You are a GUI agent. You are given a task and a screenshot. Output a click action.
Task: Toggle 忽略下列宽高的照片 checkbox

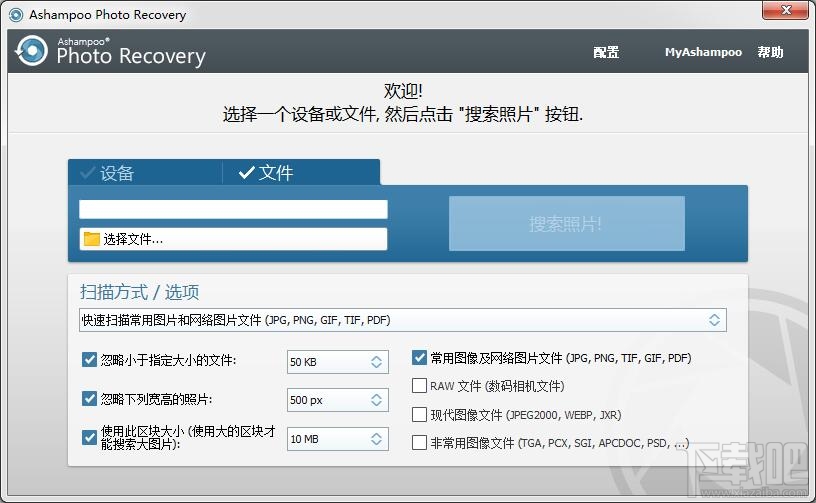[x=90, y=398]
